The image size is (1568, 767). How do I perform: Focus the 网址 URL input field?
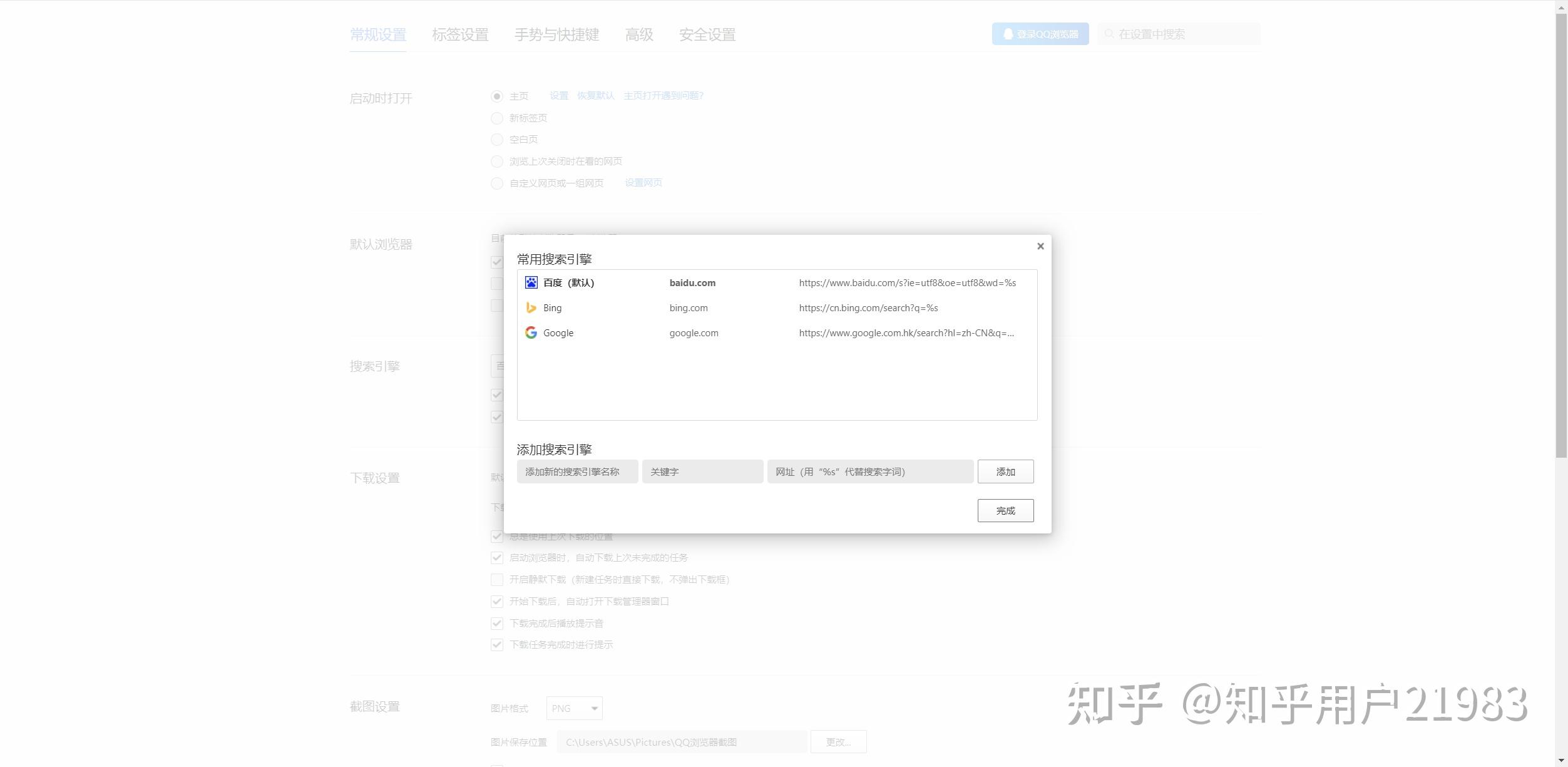pyautogui.click(x=870, y=471)
